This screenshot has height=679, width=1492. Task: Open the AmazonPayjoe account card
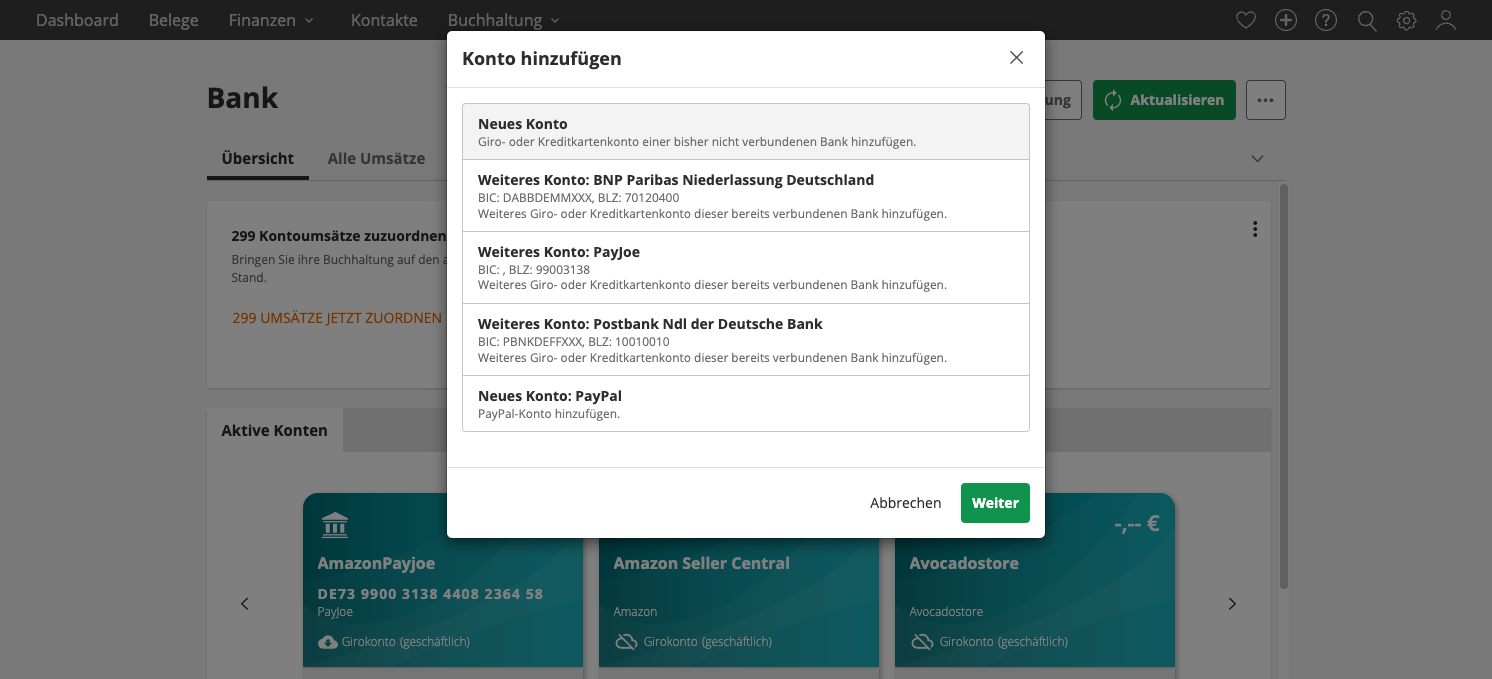click(443, 580)
